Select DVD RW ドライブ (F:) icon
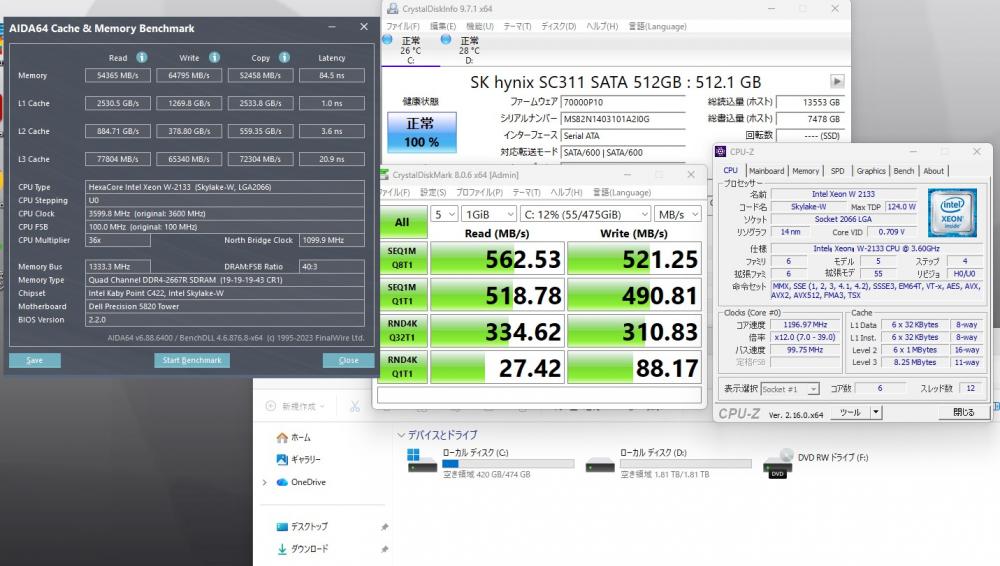Image resolution: width=1000 pixels, height=566 pixels. pyautogui.click(x=779, y=463)
